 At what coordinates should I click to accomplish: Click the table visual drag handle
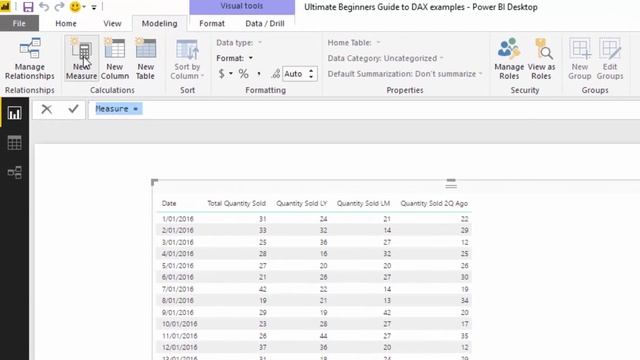pos(451,184)
